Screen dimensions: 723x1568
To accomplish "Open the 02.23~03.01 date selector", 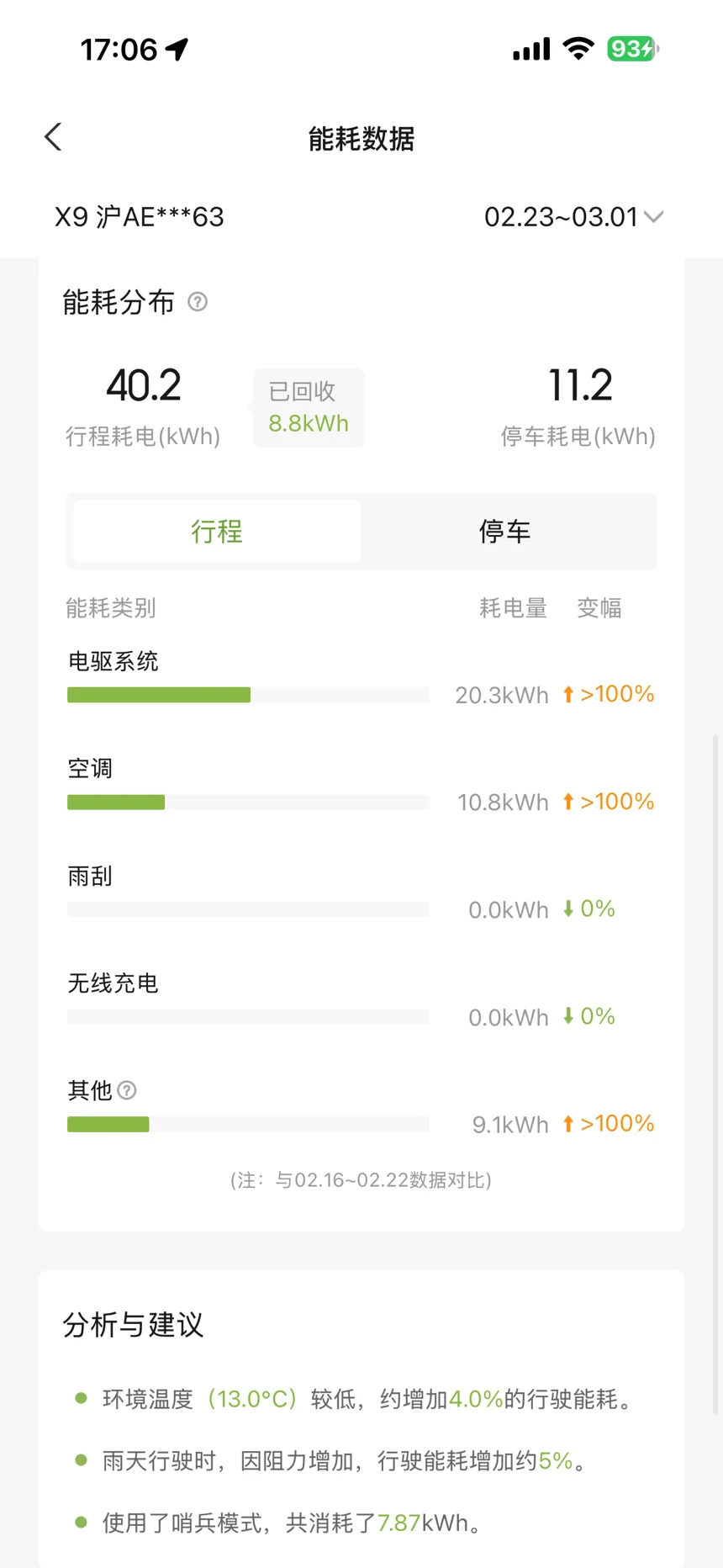I will tap(562, 217).
